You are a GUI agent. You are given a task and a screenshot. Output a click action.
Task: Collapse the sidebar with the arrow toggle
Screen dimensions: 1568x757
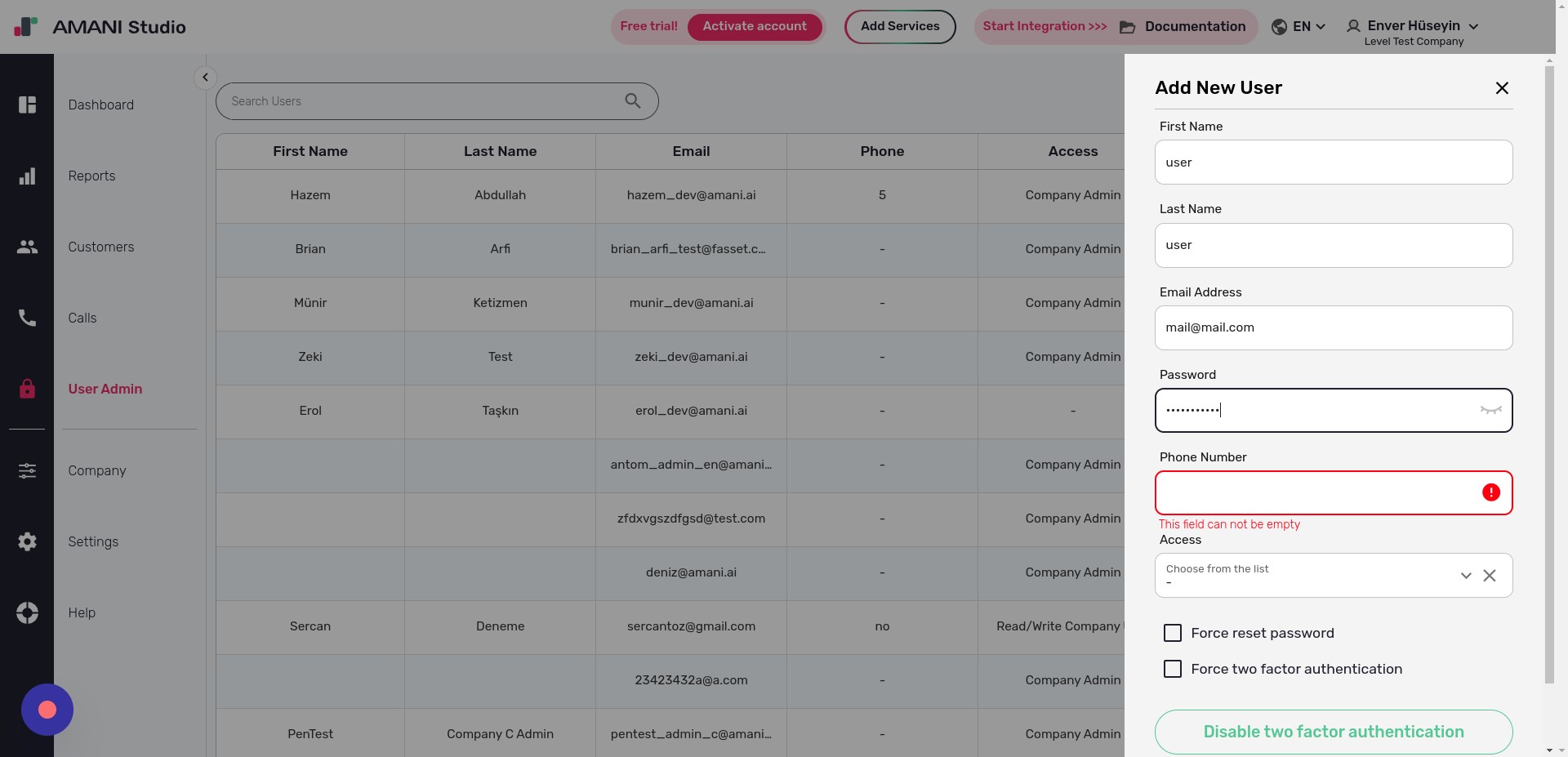205,78
